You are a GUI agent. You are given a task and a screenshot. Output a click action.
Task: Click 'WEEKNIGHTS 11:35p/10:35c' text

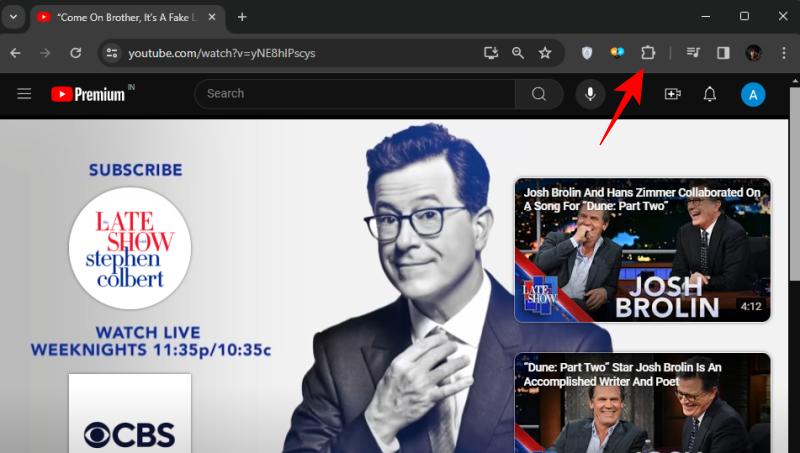click(151, 350)
